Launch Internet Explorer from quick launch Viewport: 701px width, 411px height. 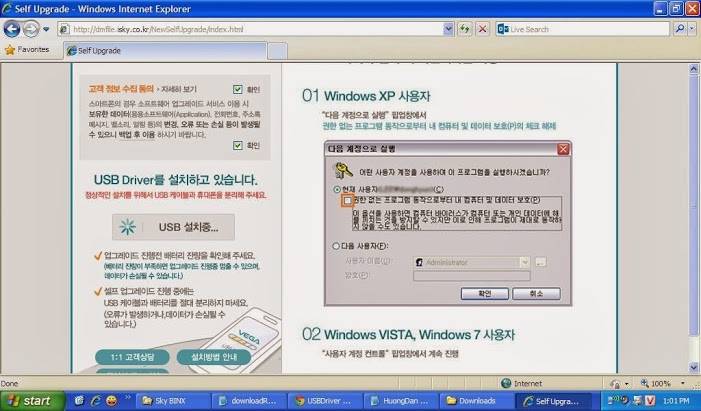[95, 401]
